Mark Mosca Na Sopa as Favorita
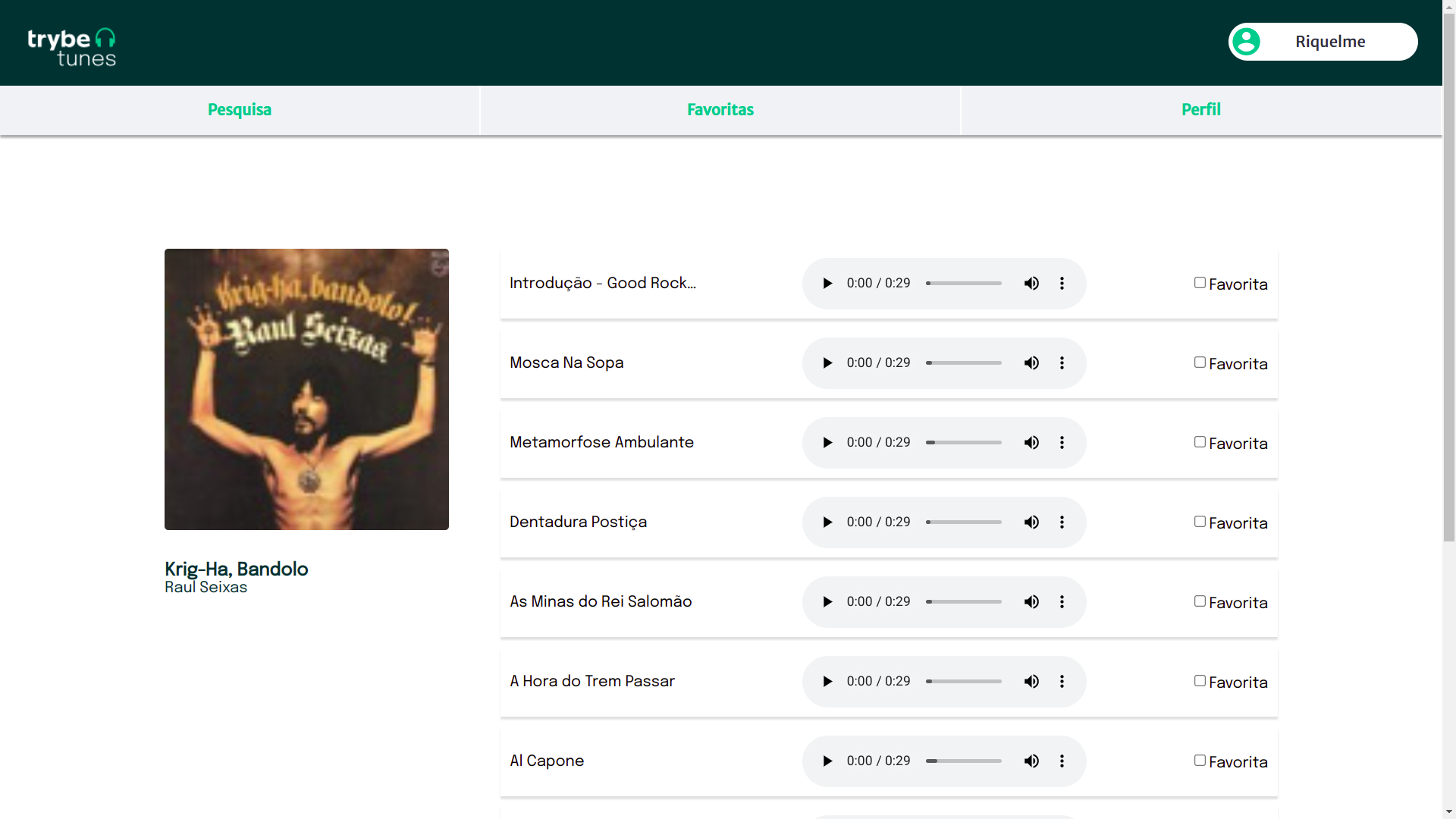Image resolution: width=1456 pixels, height=819 pixels. click(1200, 362)
